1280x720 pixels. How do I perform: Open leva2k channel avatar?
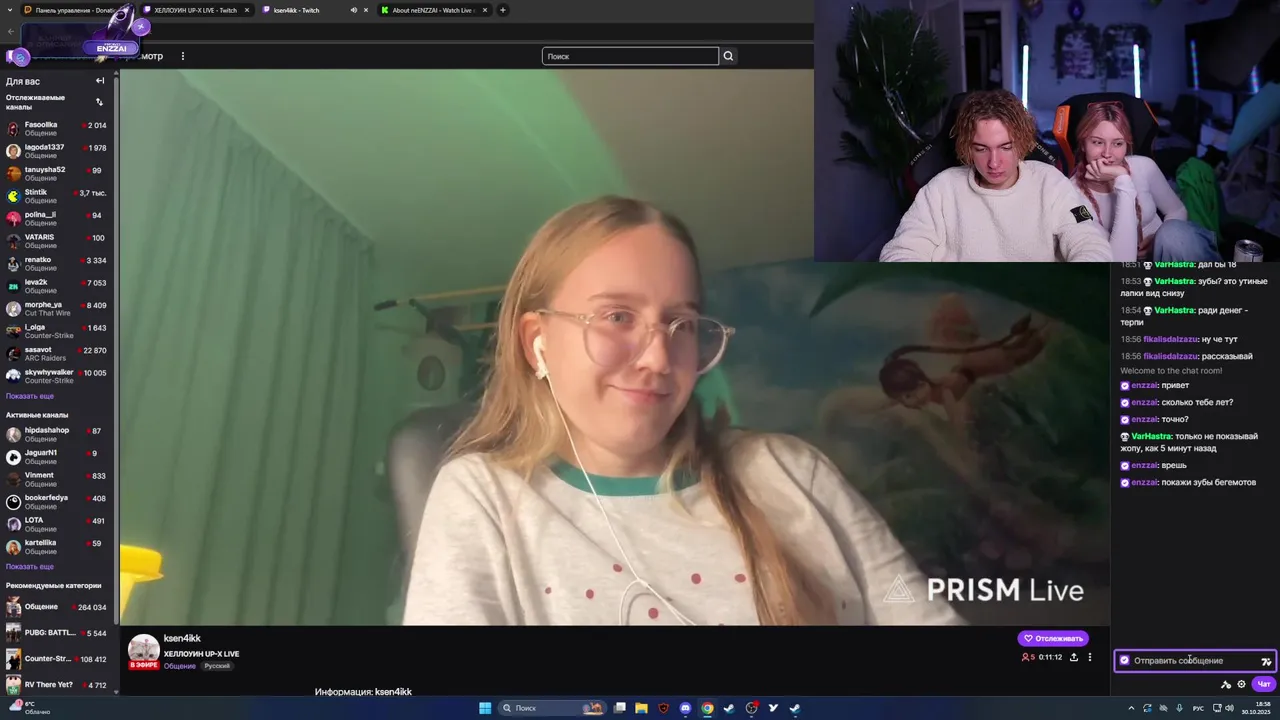[13, 286]
